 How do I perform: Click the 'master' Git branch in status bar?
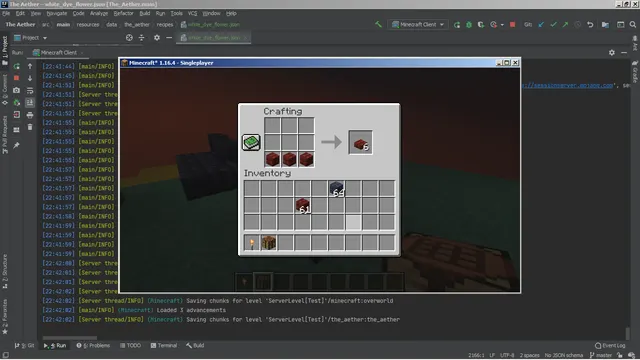click(x=600, y=355)
